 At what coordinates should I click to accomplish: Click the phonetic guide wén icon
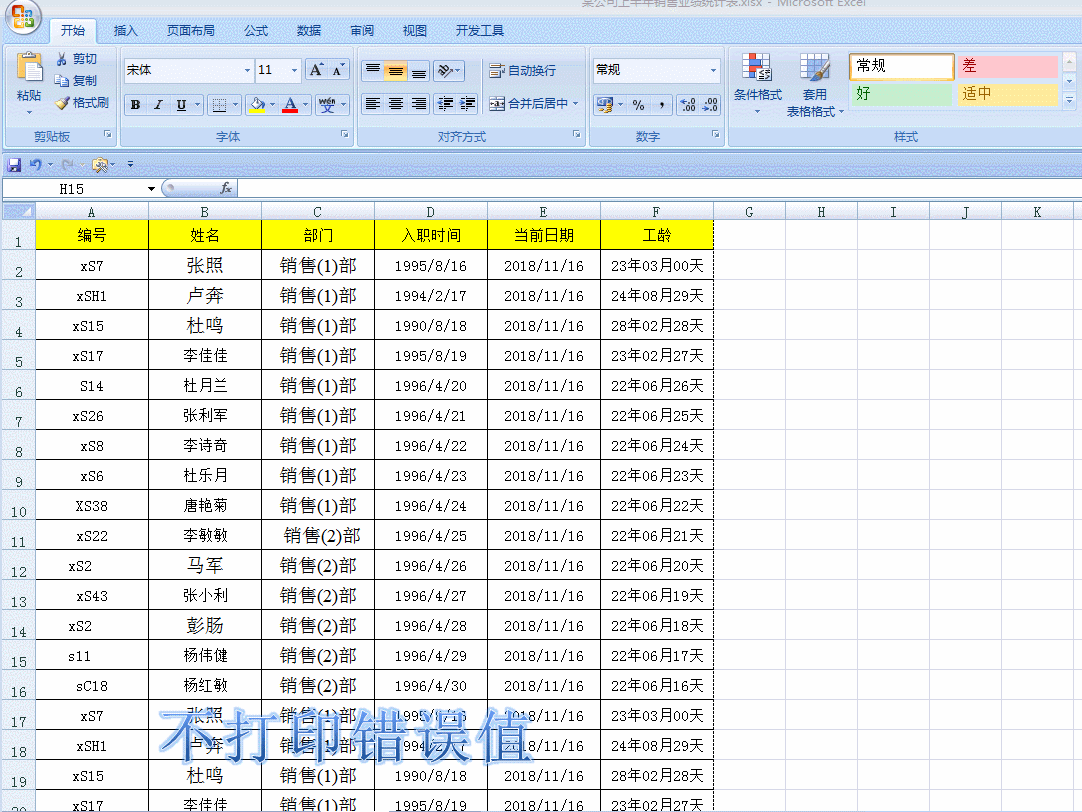coord(327,105)
